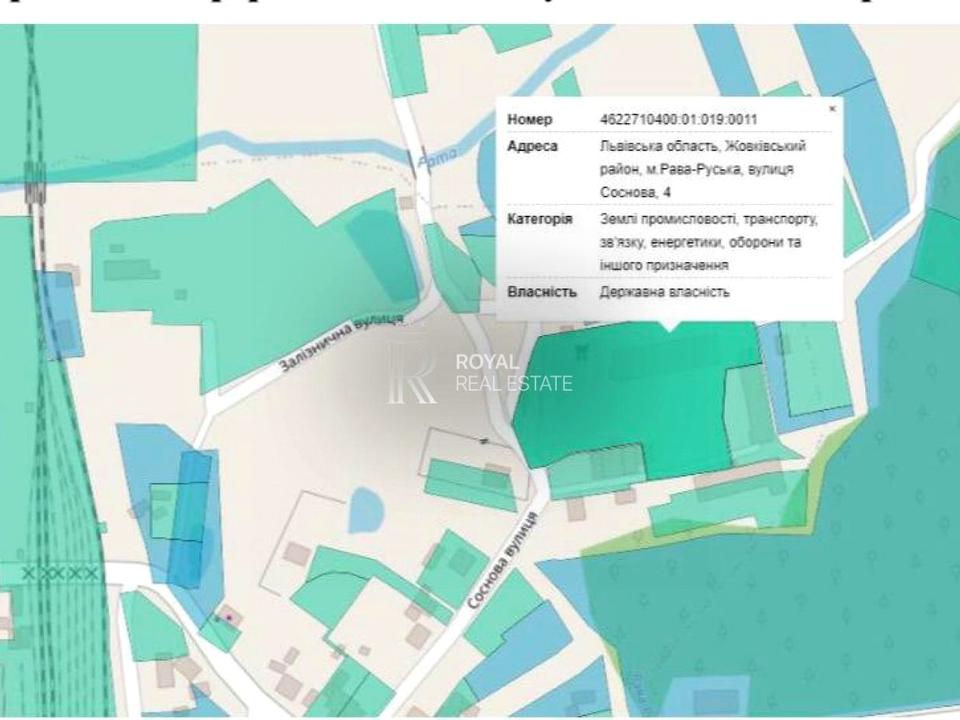Click the small blue pond
Screen dimensions: 960x720
click(x=366, y=510)
